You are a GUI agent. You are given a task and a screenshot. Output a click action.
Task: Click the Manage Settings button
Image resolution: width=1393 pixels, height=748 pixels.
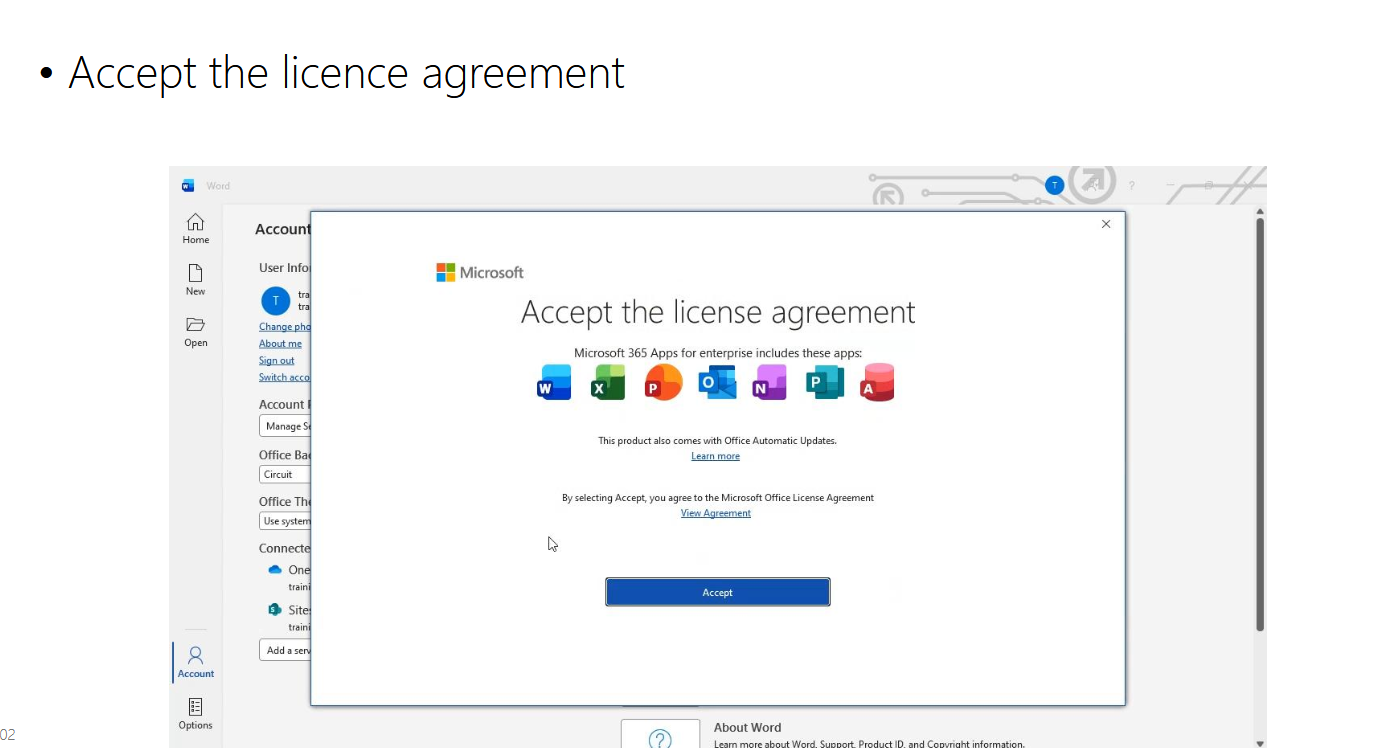(x=285, y=426)
